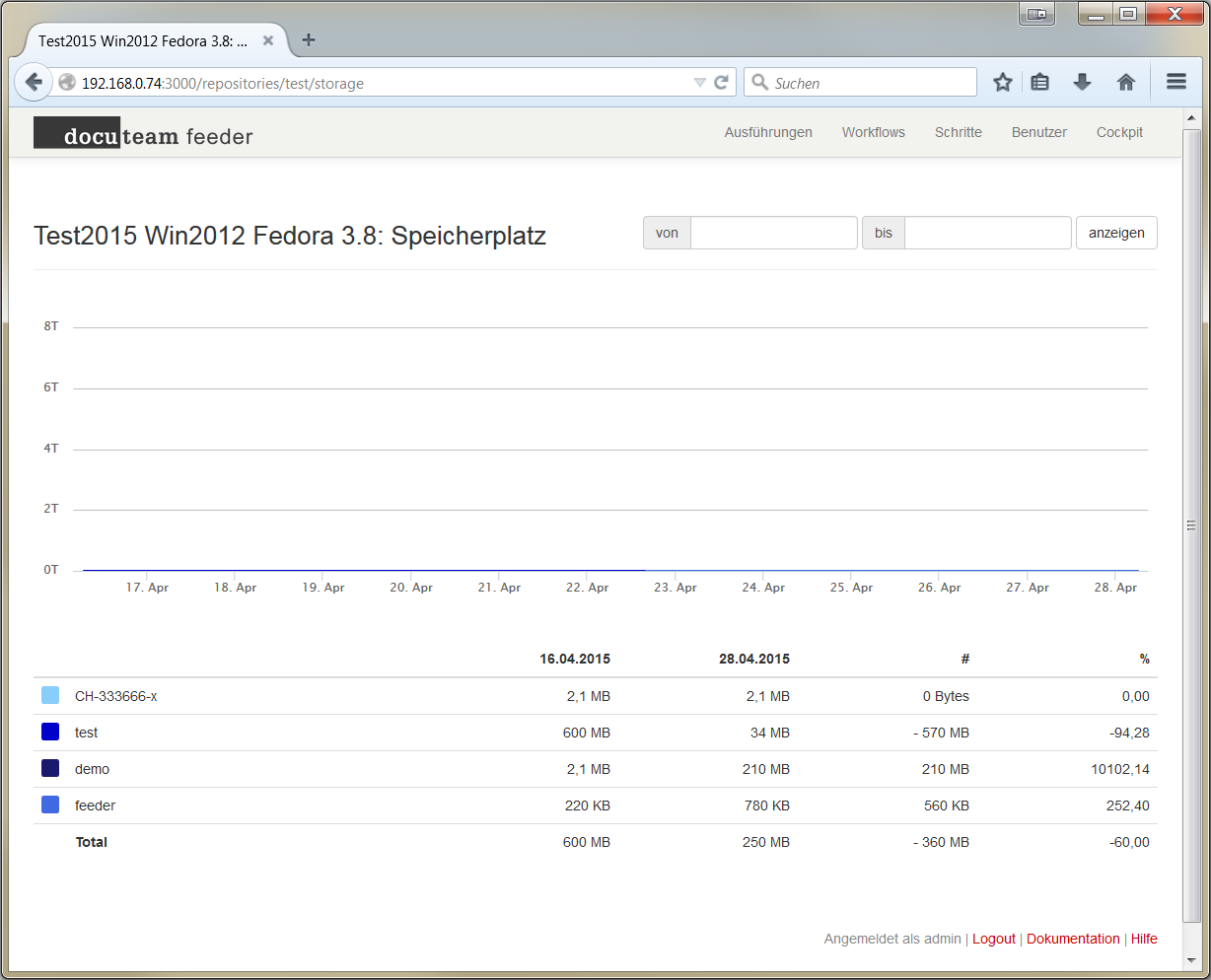Close the Test2015 Win2012 Fedora tab
1211x980 pixels.
click(267, 41)
